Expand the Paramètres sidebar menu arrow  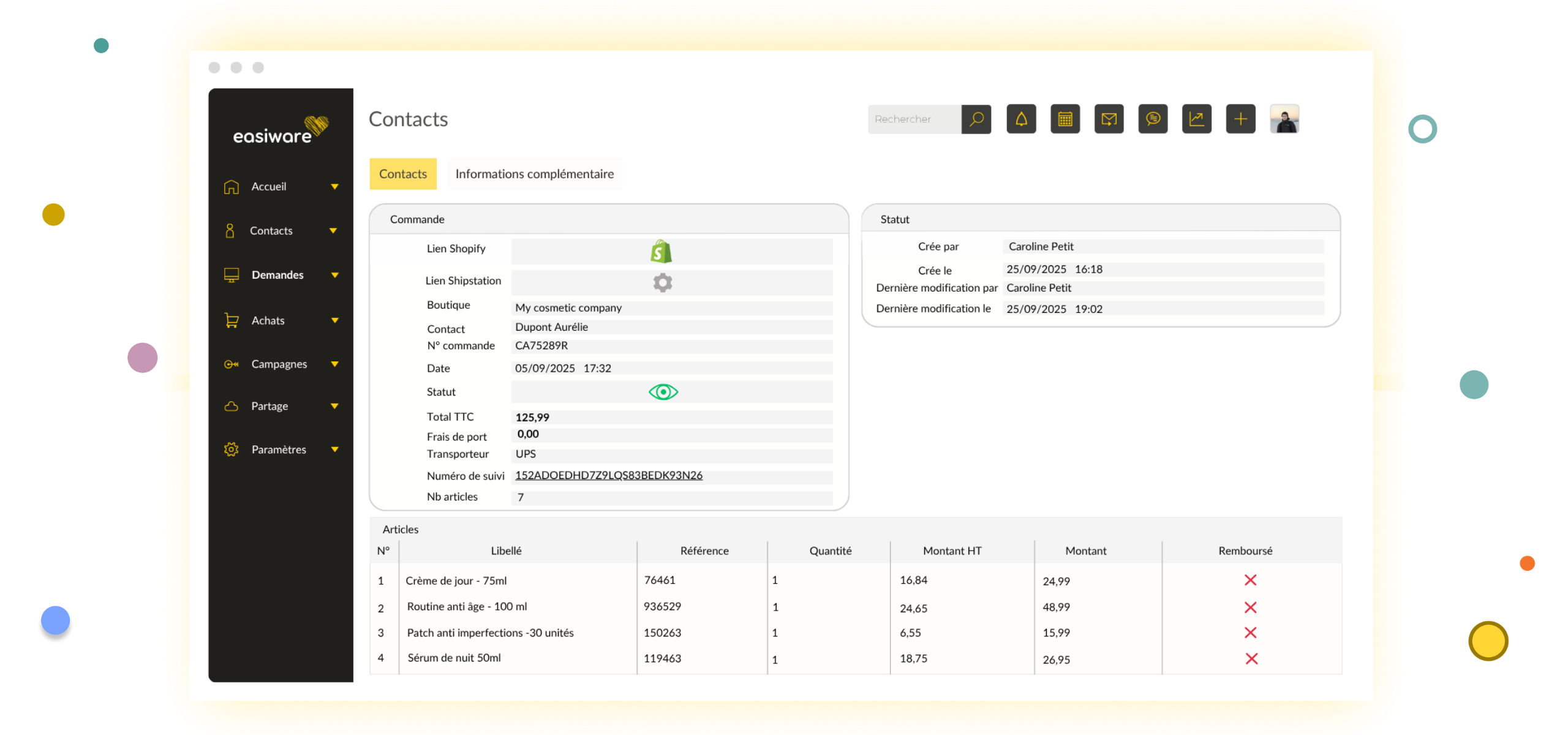(334, 450)
